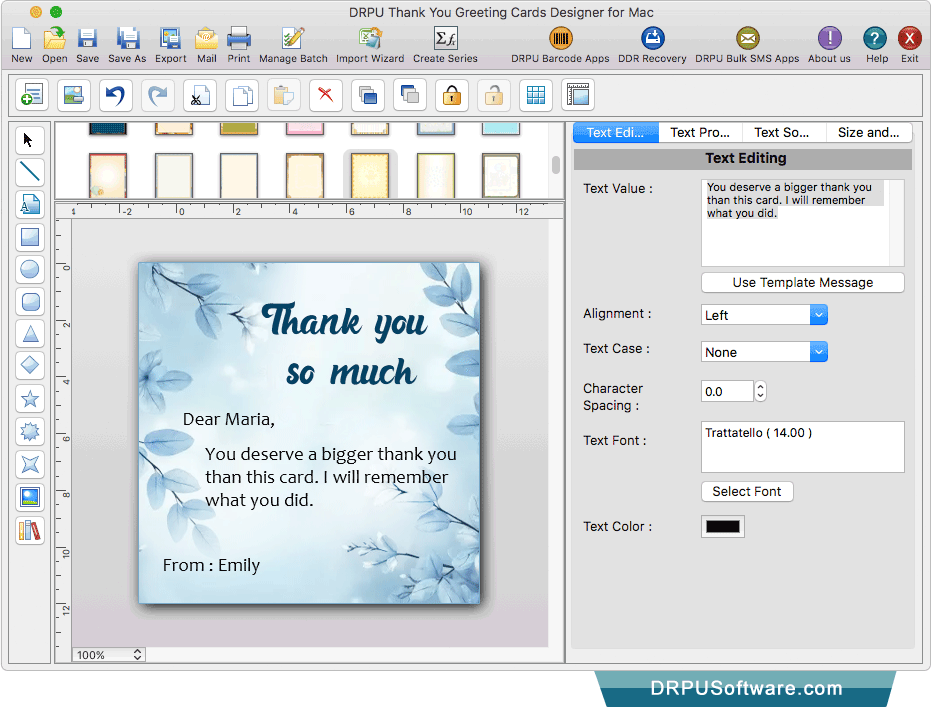Select the line drawing tool
Screen dimensions: 931x707
[x=30, y=172]
